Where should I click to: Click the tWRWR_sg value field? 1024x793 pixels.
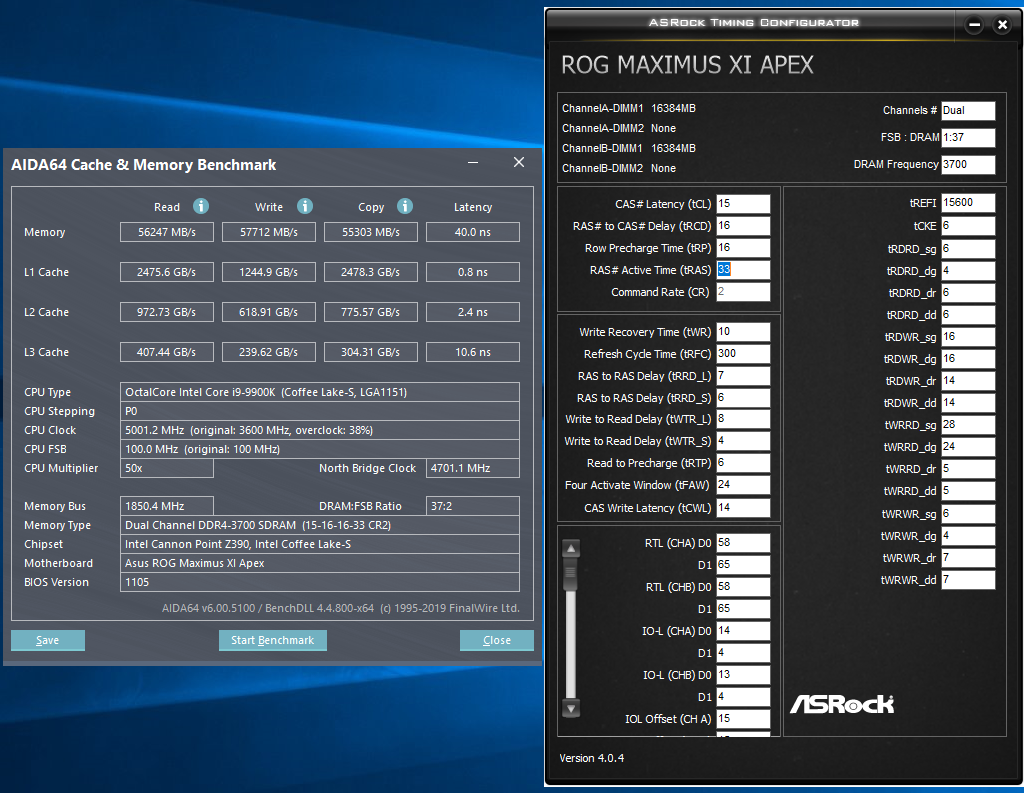(968, 514)
